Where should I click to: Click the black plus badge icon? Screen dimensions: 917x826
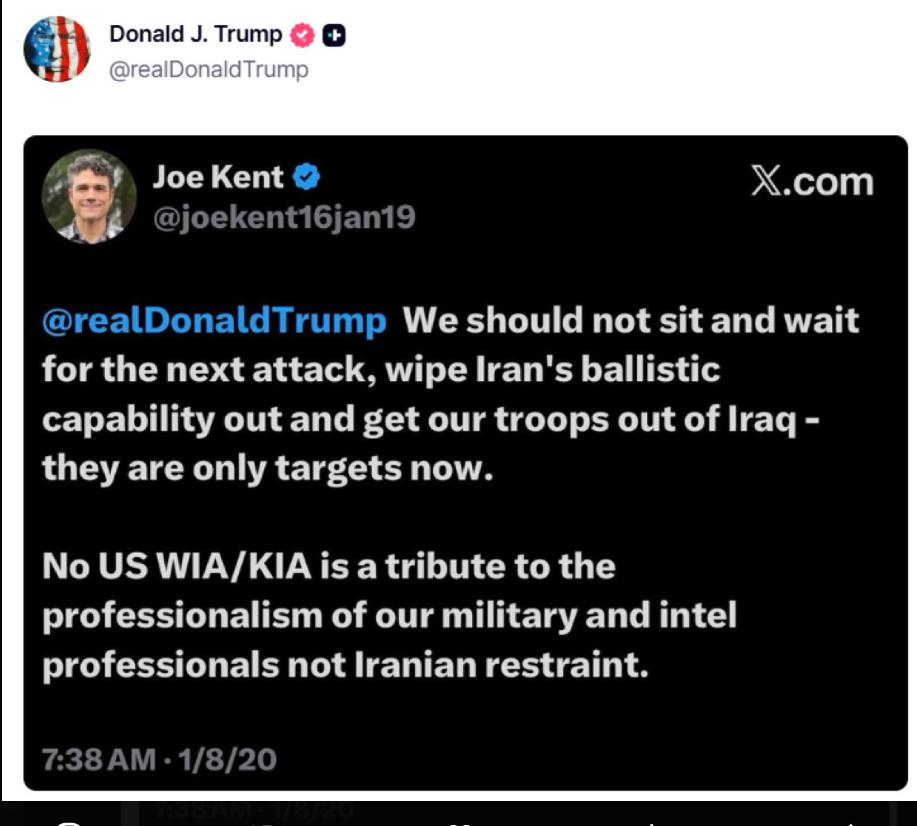coord(335,35)
